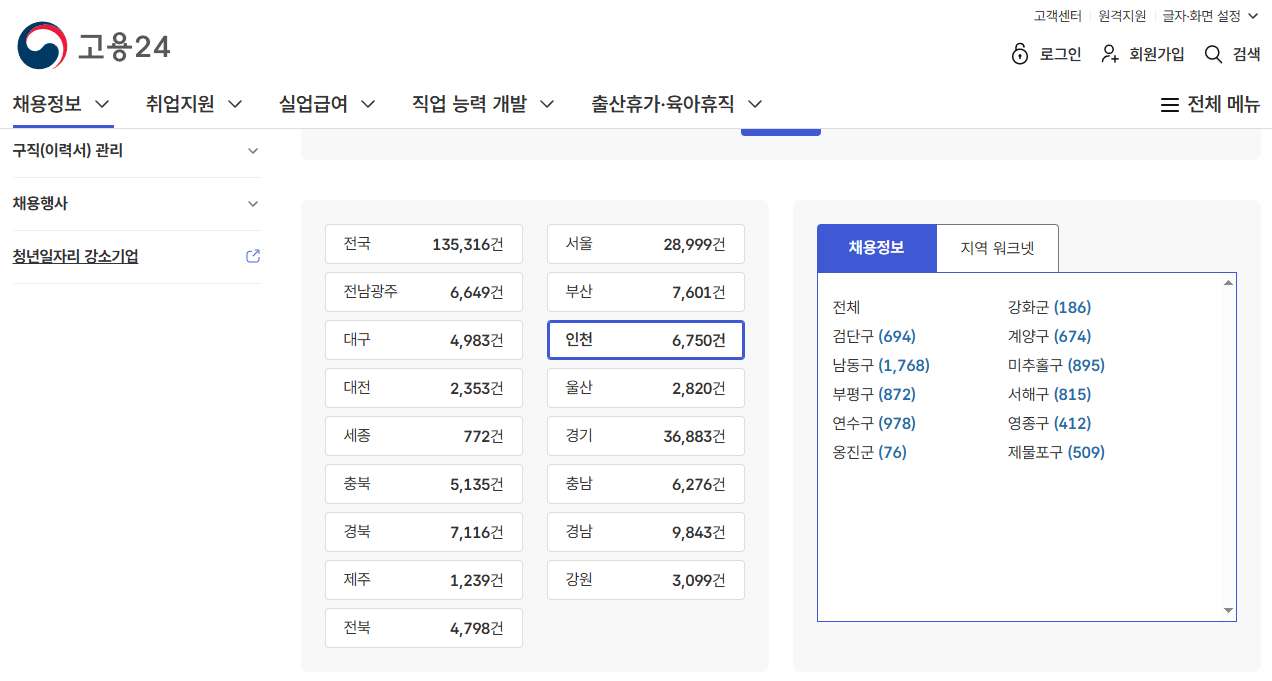Expand the 채용정보 menu chevron
1272x681 pixels.
click(102, 104)
